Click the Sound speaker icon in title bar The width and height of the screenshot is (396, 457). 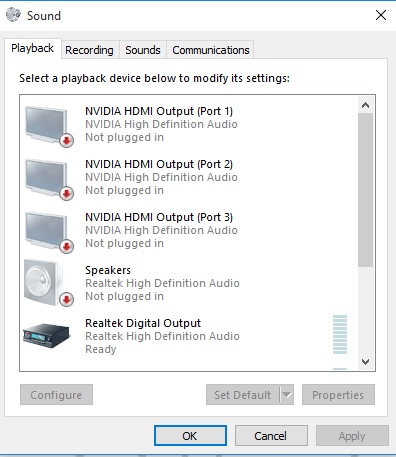click(x=14, y=15)
